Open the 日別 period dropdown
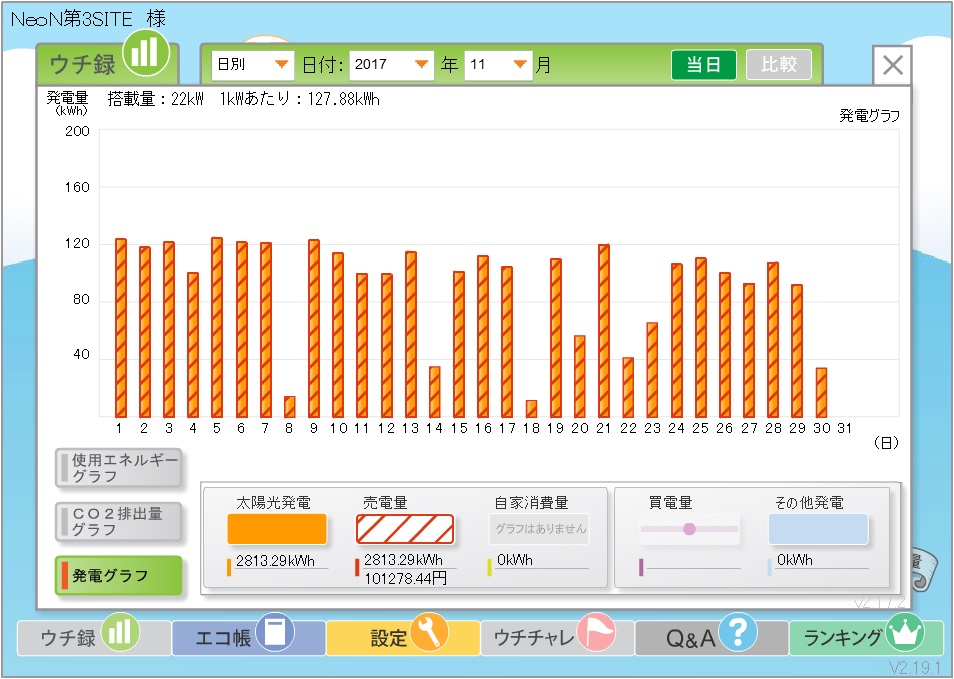954x679 pixels. [x=252, y=64]
